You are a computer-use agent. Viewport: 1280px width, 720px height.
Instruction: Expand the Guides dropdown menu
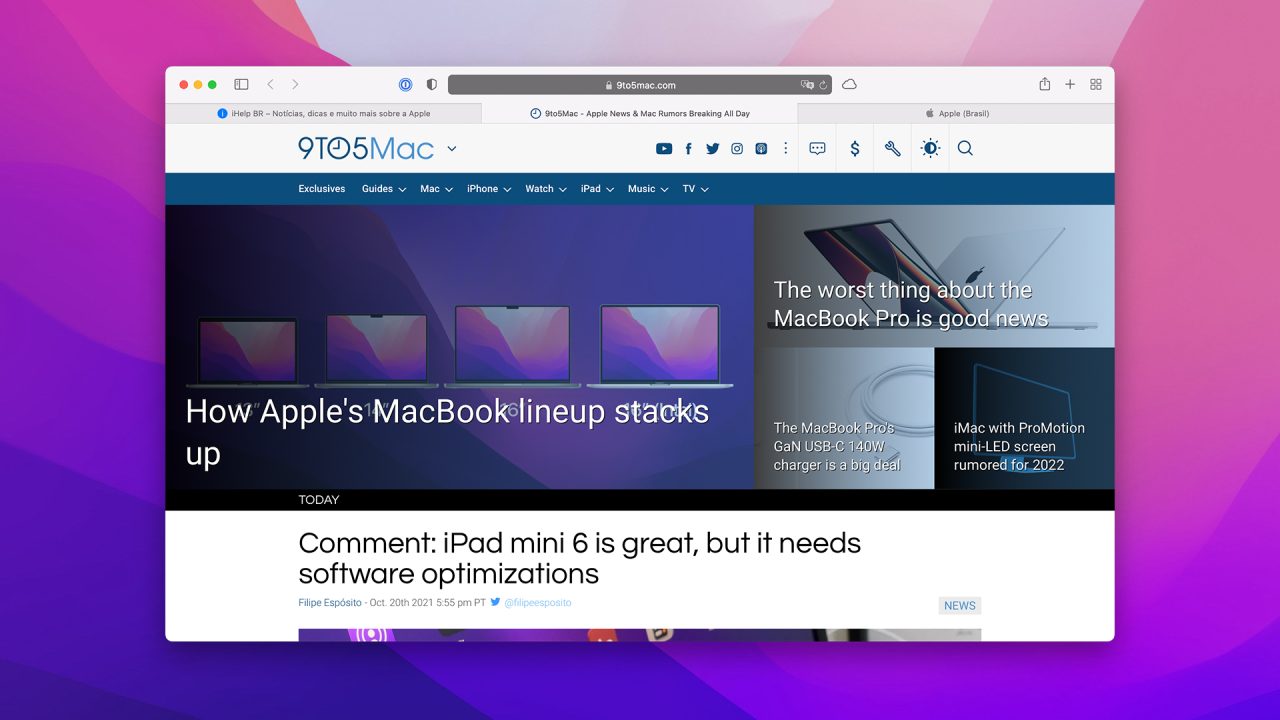coord(383,189)
